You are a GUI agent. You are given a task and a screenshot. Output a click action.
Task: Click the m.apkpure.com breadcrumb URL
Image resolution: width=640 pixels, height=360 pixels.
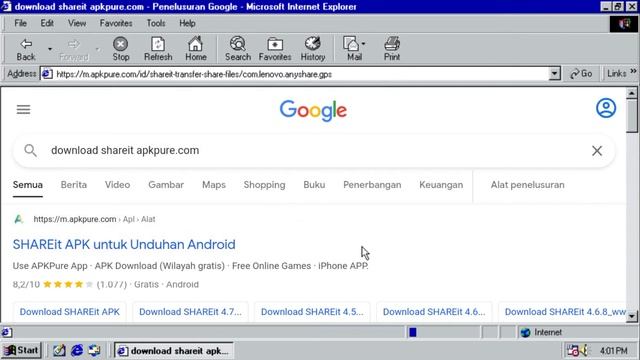point(75,219)
